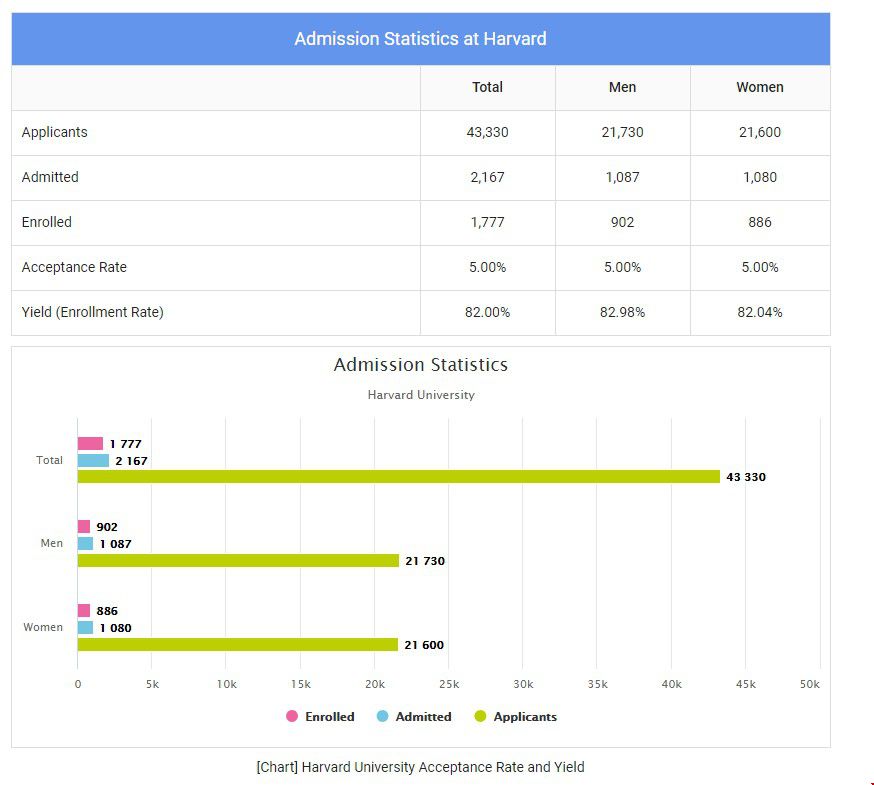Image resolution: width=874 pixels, height=785 pixels.
Task: Click the "Harvard University" chart subtitle
Action: pos(421,395)
